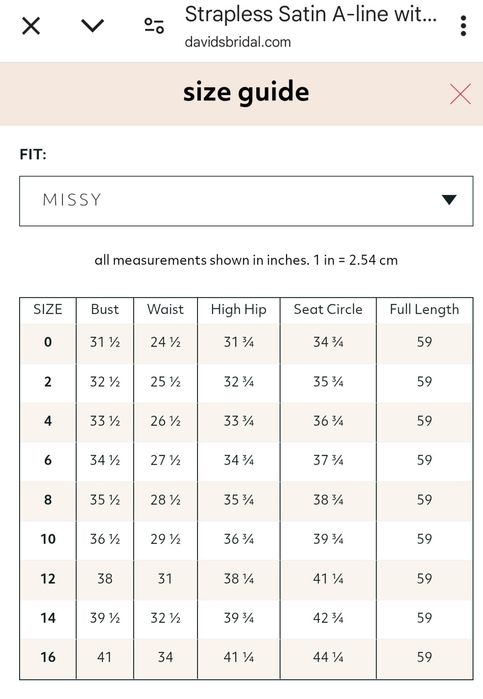Click the dropdown arrow triangle
This screenshot has height=699, width=483.
coord(449,199)
